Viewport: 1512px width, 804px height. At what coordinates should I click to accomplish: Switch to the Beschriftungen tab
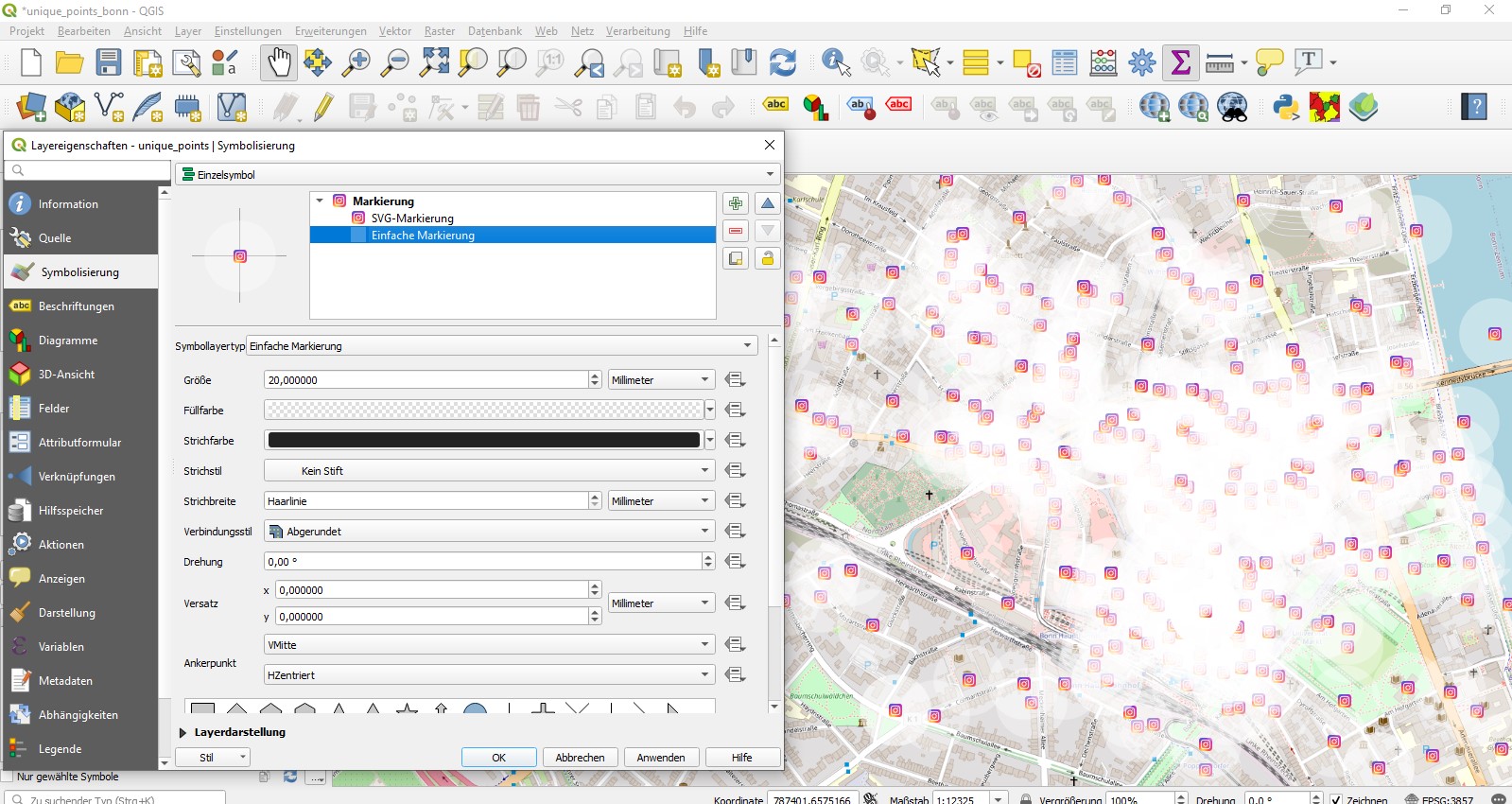point(76,306)
